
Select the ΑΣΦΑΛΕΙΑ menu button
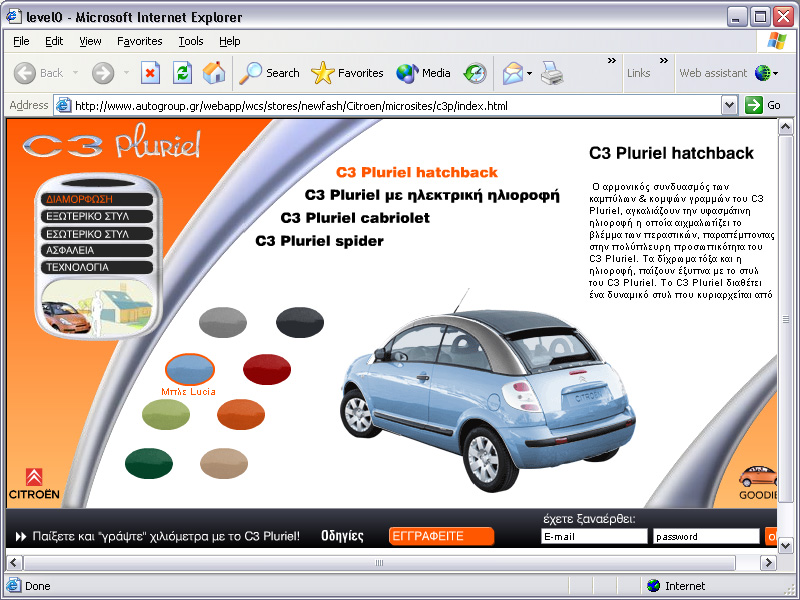97,251
